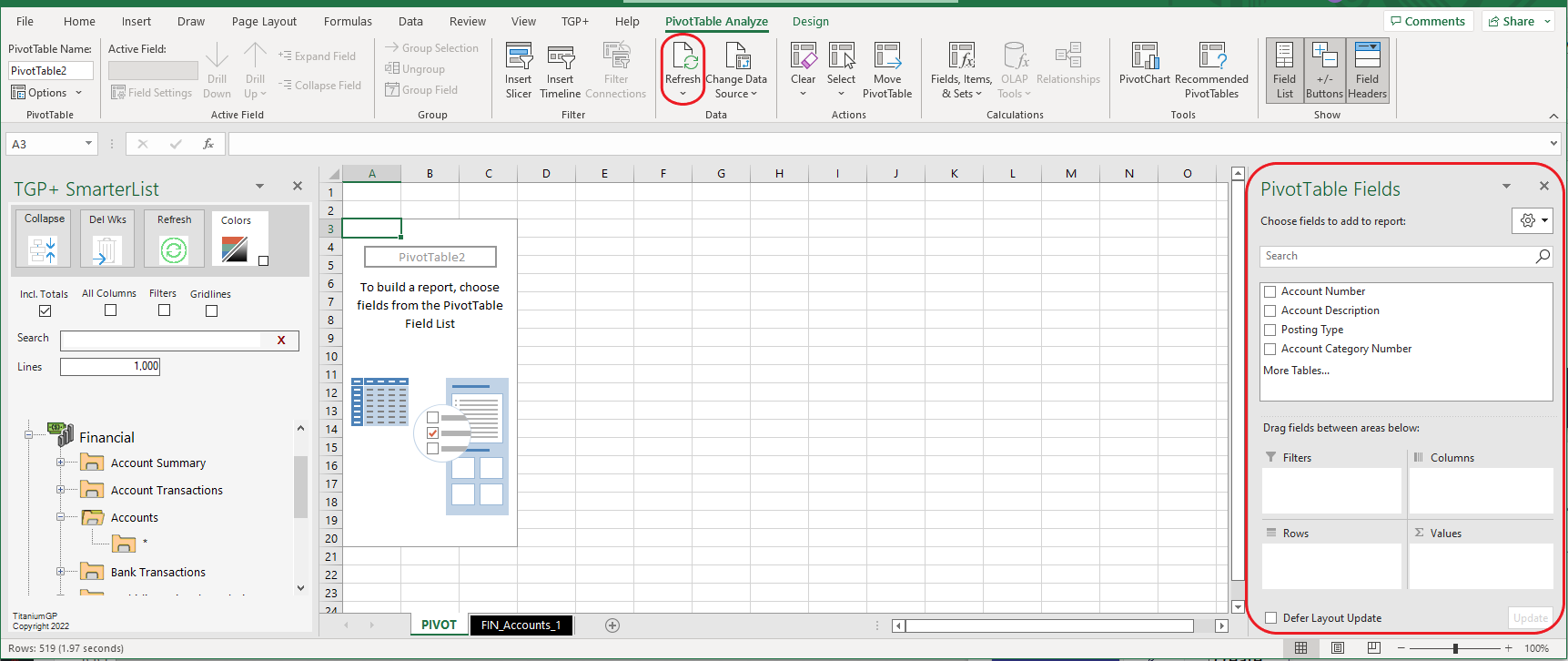Switch to Normal view in status bar
This screenshot has height=661, width=1568.
click(1301, 648)
